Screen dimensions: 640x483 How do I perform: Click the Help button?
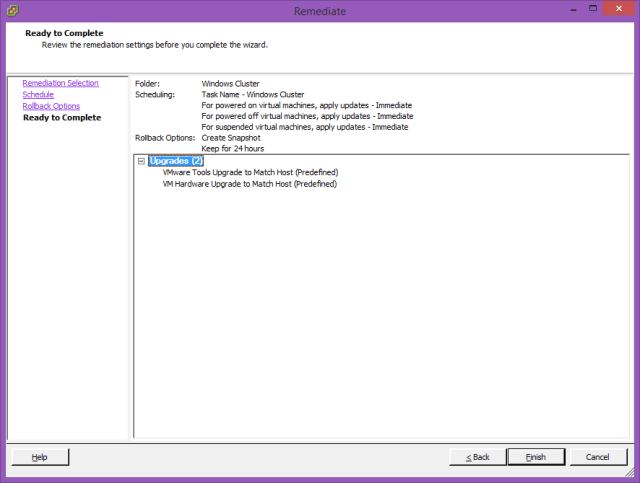point(40,457)
